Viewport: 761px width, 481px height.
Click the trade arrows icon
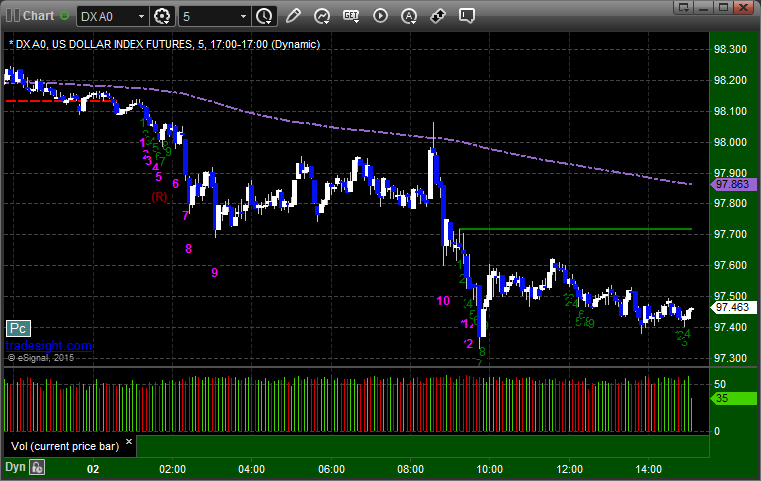coord(438,16)
